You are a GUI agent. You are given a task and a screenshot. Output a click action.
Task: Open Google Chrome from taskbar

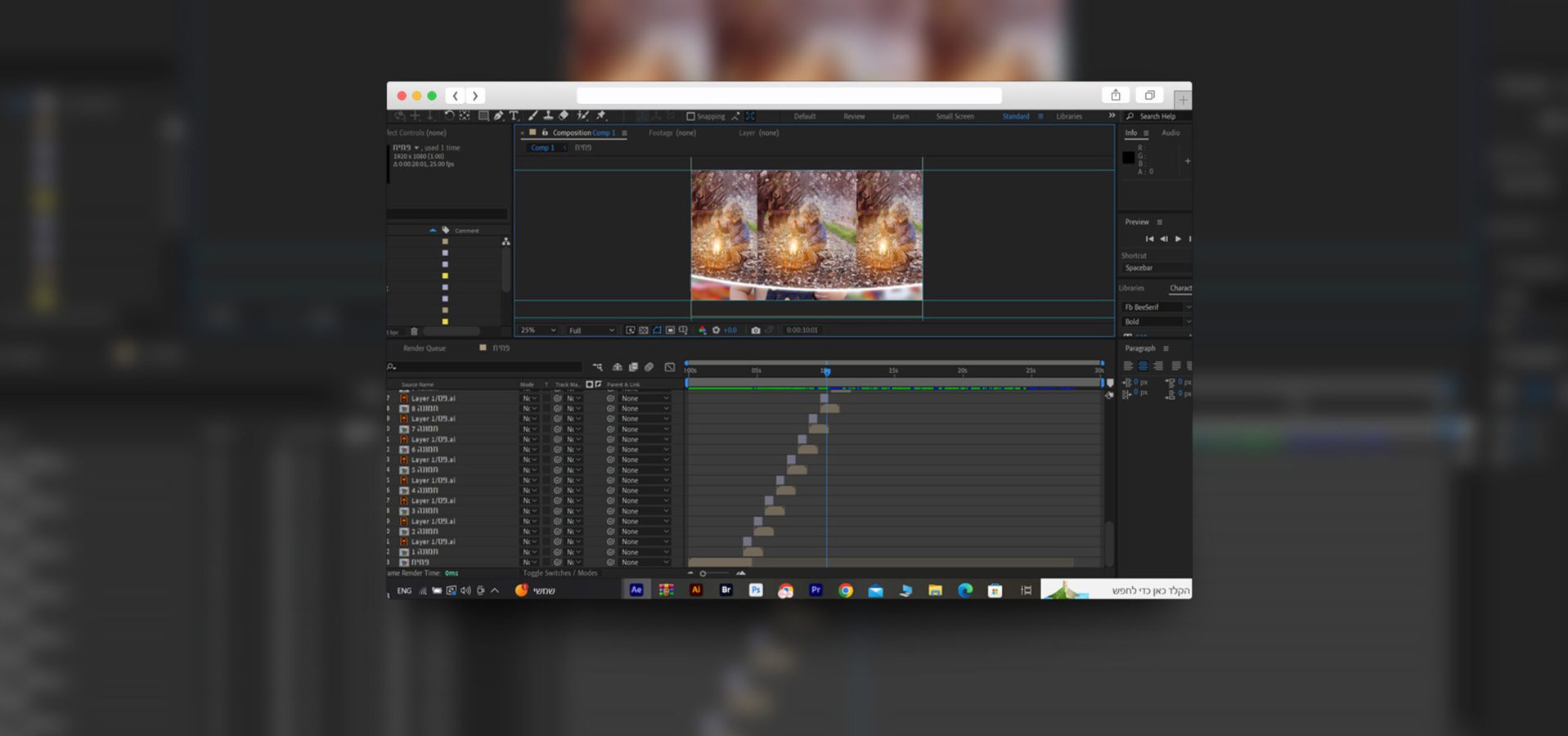click(846, 590)
